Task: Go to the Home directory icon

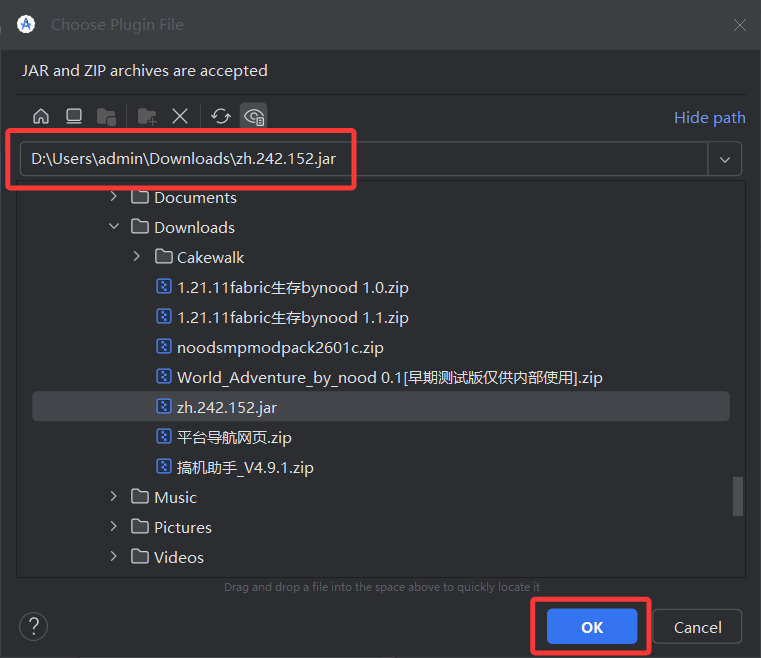Action: point(41,117)
